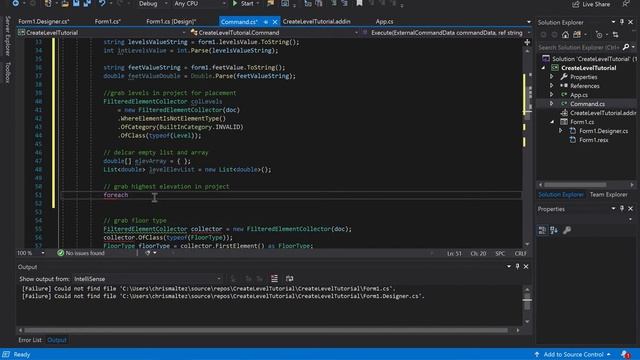Switch to the App.cs tab

(x=384, y=21)
